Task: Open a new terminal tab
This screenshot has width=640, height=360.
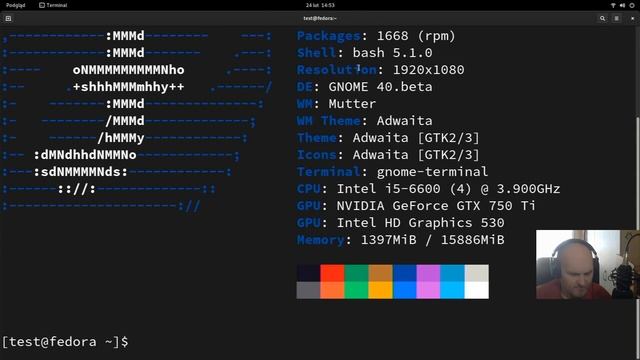Action: (x=8, y=18)
